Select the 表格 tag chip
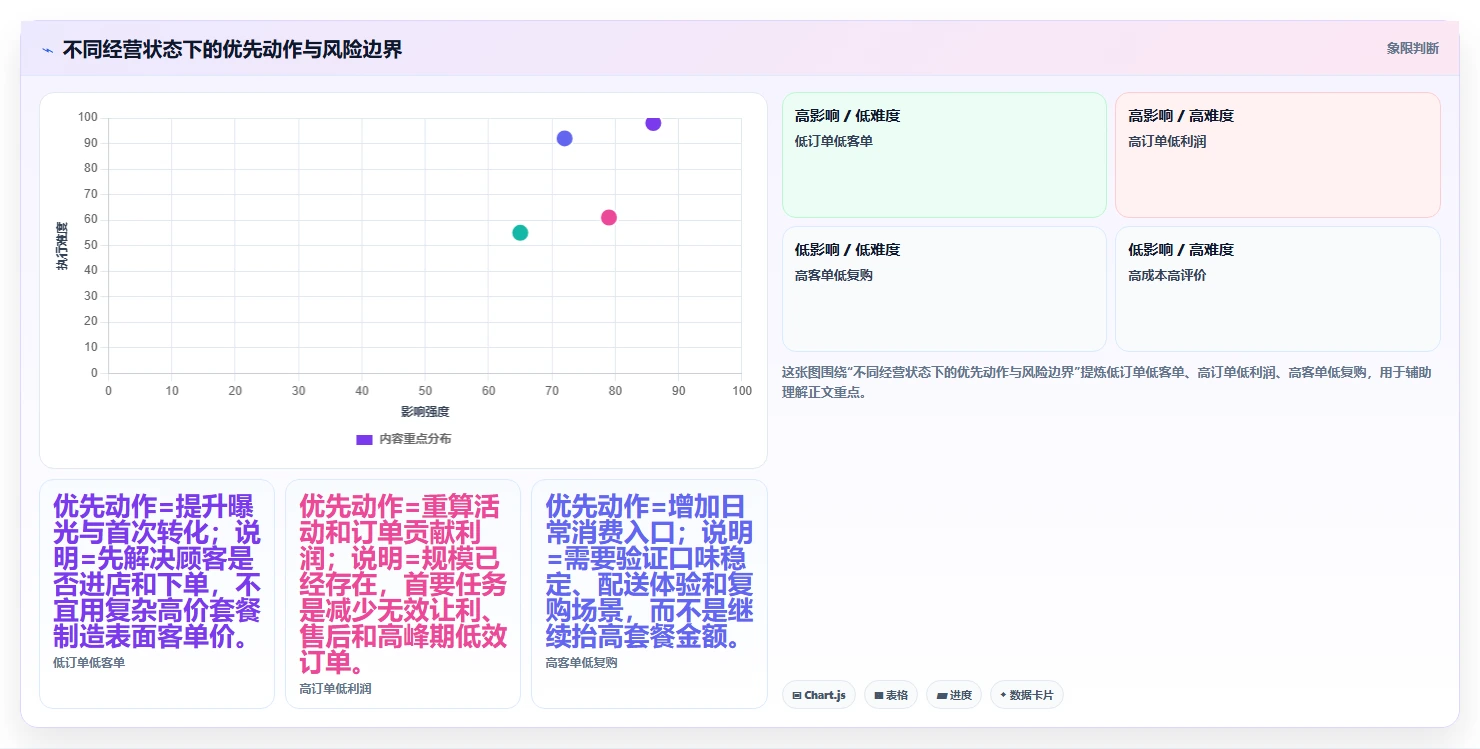The width and height of the screenshot is (1480, 749). [x=891, y=695]
